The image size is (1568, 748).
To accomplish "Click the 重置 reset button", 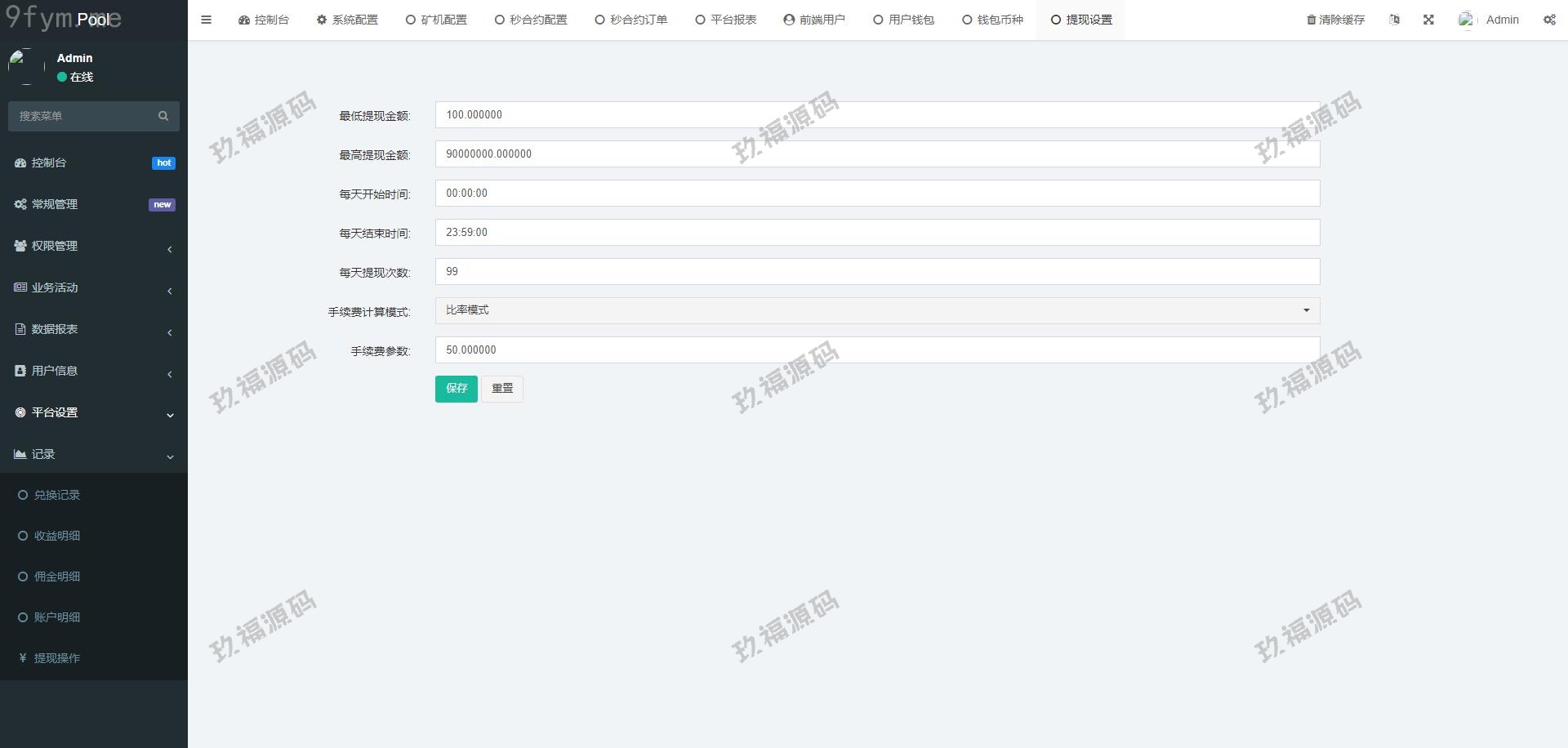I will pyautogui.click(x=502, y=389).
